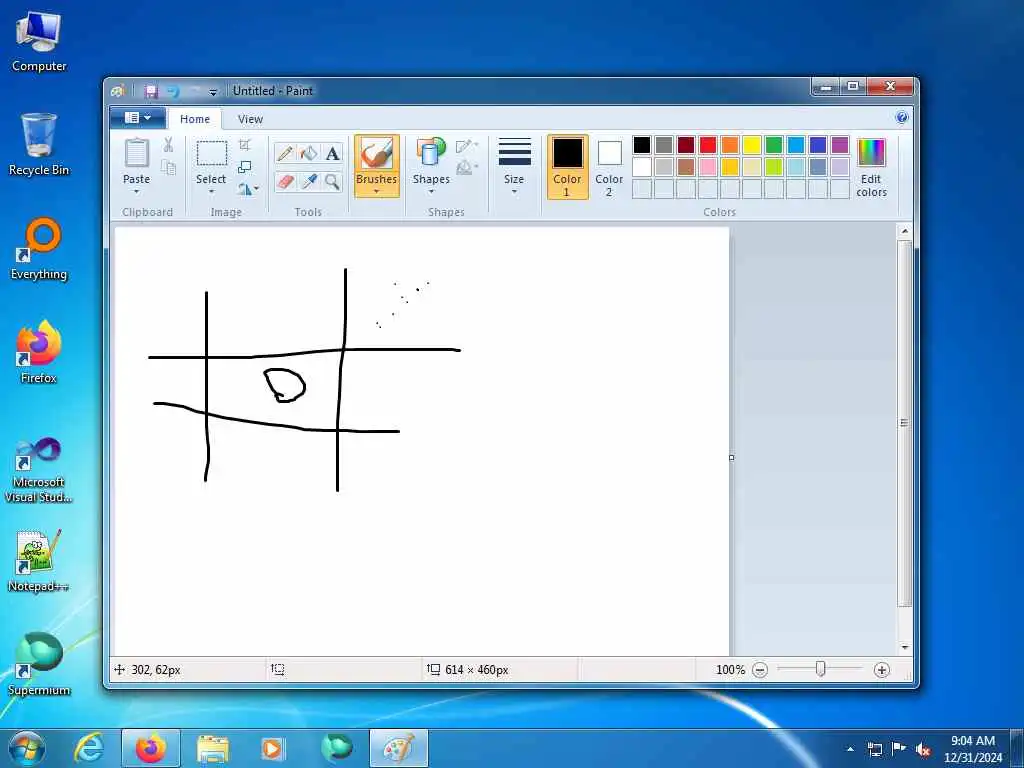Open Paste dropdown arrow
The width and height of the screenshot is (1024, 768).
136,192
